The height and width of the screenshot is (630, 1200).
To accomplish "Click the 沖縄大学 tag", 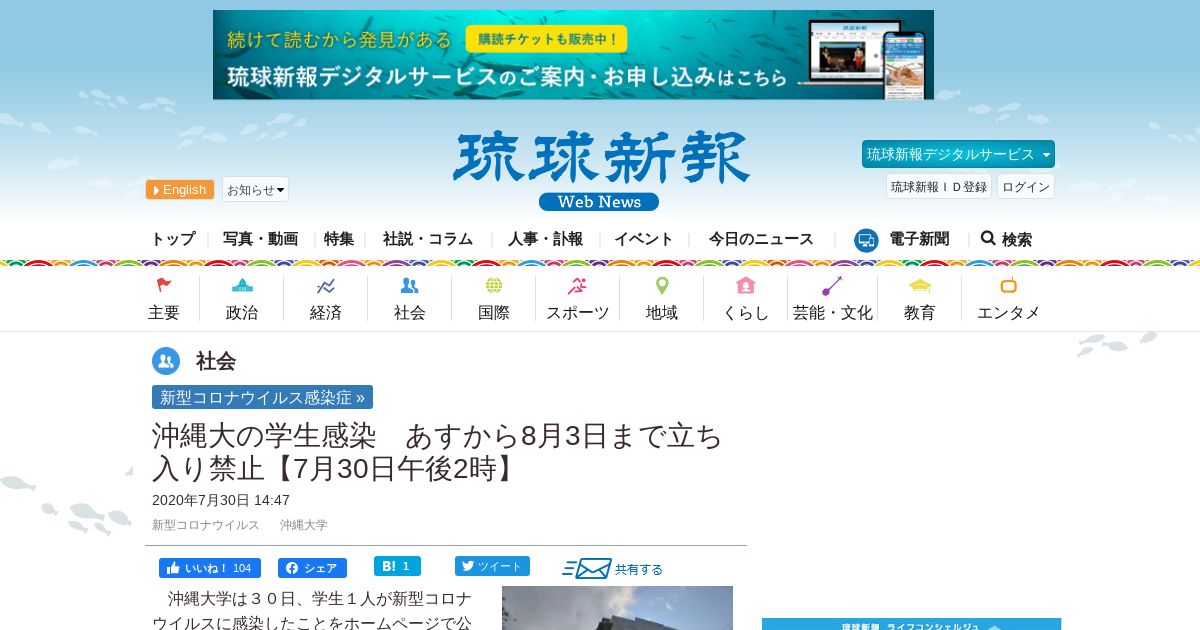I will pyautogui.click(x=304, y=525).
